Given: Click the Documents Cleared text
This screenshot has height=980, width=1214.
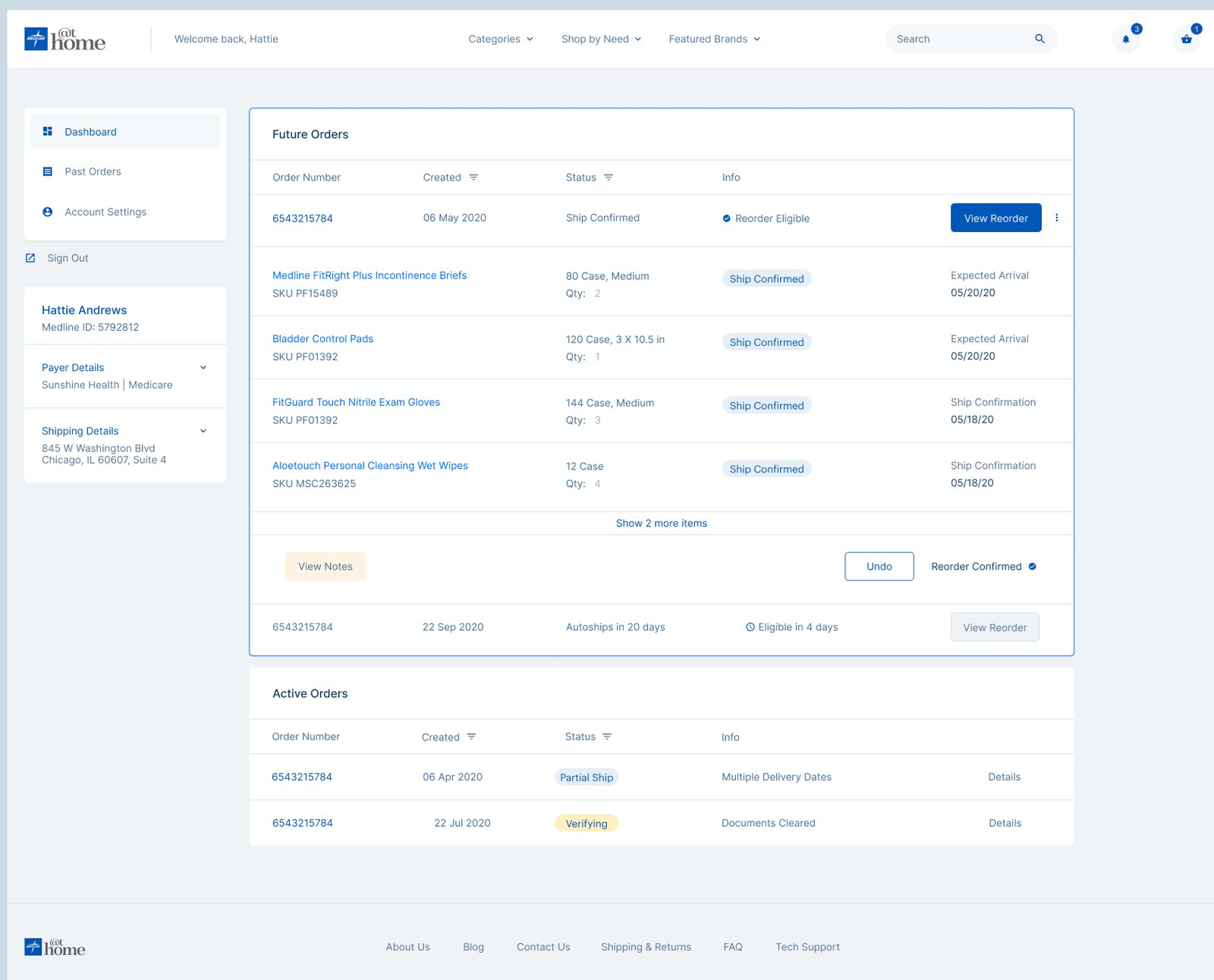Looking at the screenshot, I should 769,823.
